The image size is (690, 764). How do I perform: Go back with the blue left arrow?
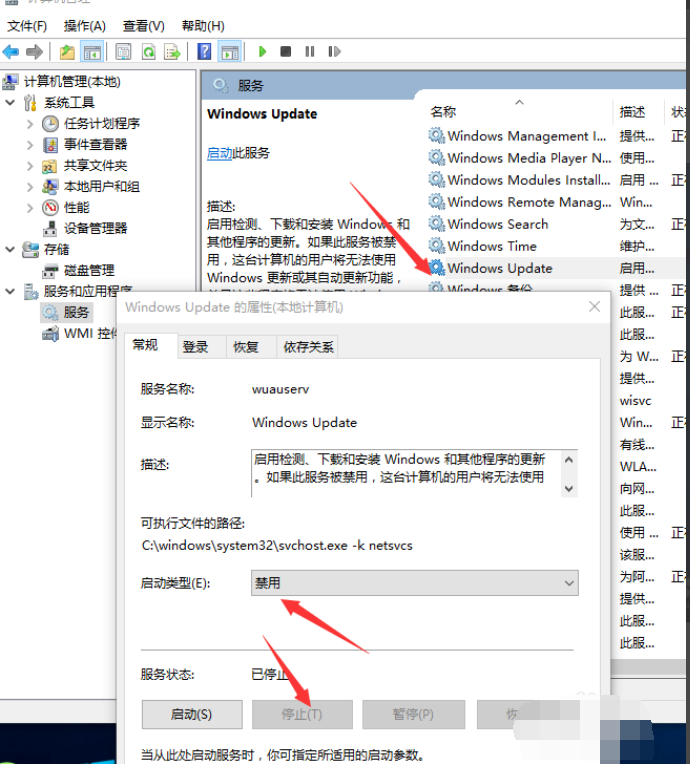pos(11,51)
